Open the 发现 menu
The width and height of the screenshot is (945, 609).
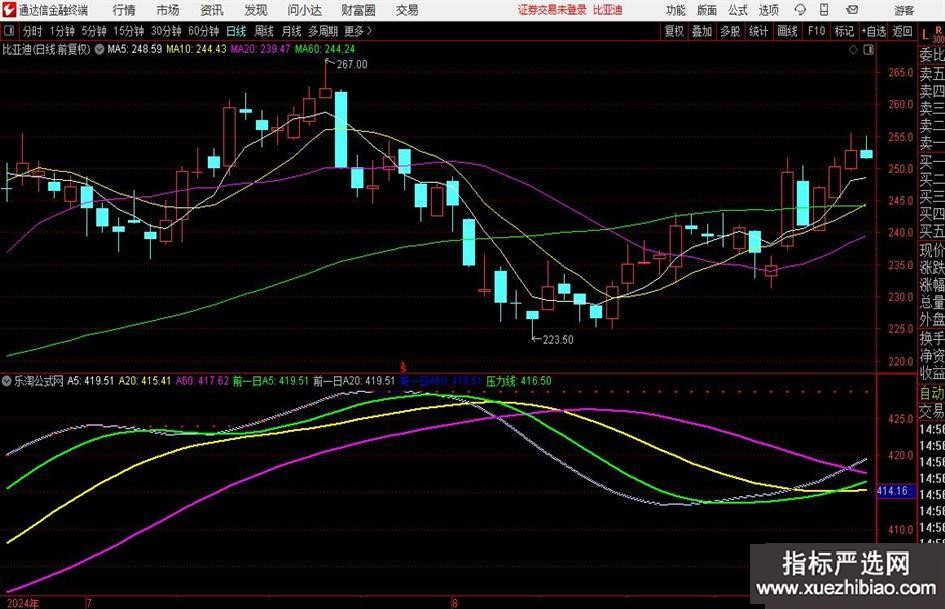[256, 10]
